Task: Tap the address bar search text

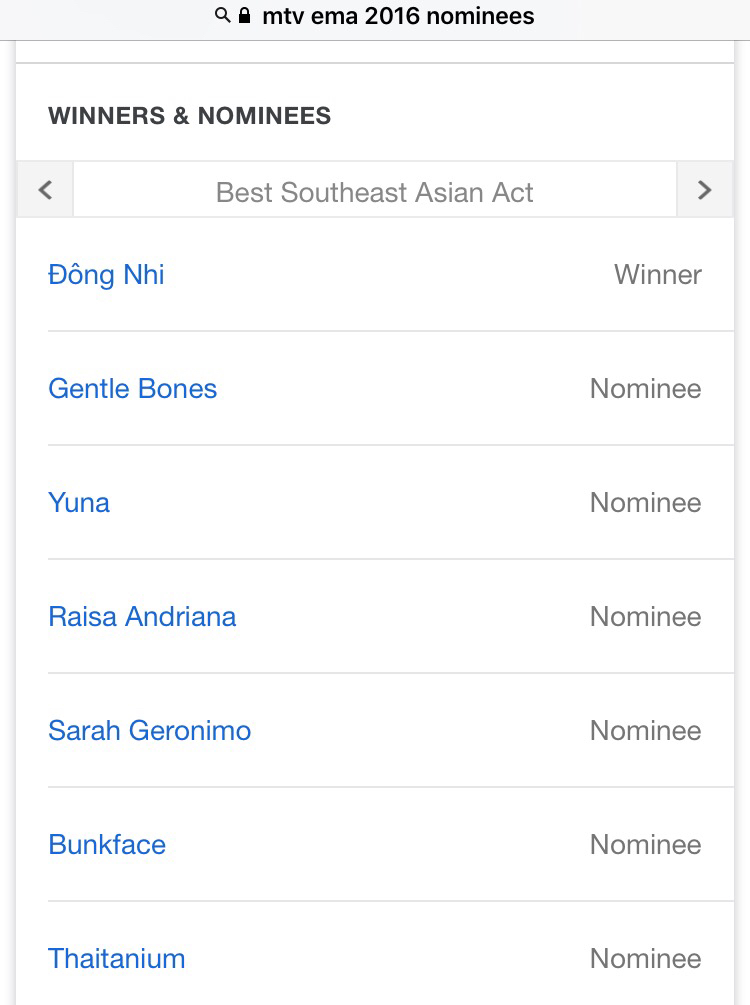Action: pos(398,16)
